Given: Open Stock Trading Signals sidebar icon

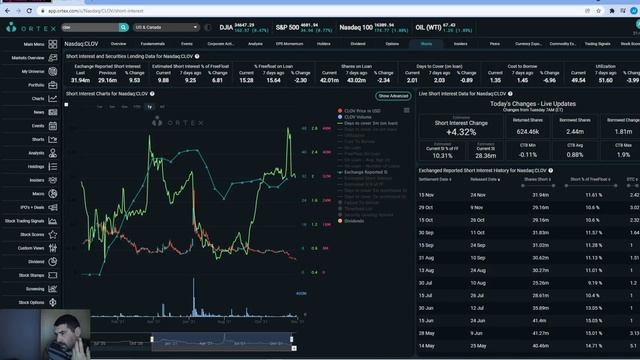Looking at the screenshot, I should tap(53, 221).
